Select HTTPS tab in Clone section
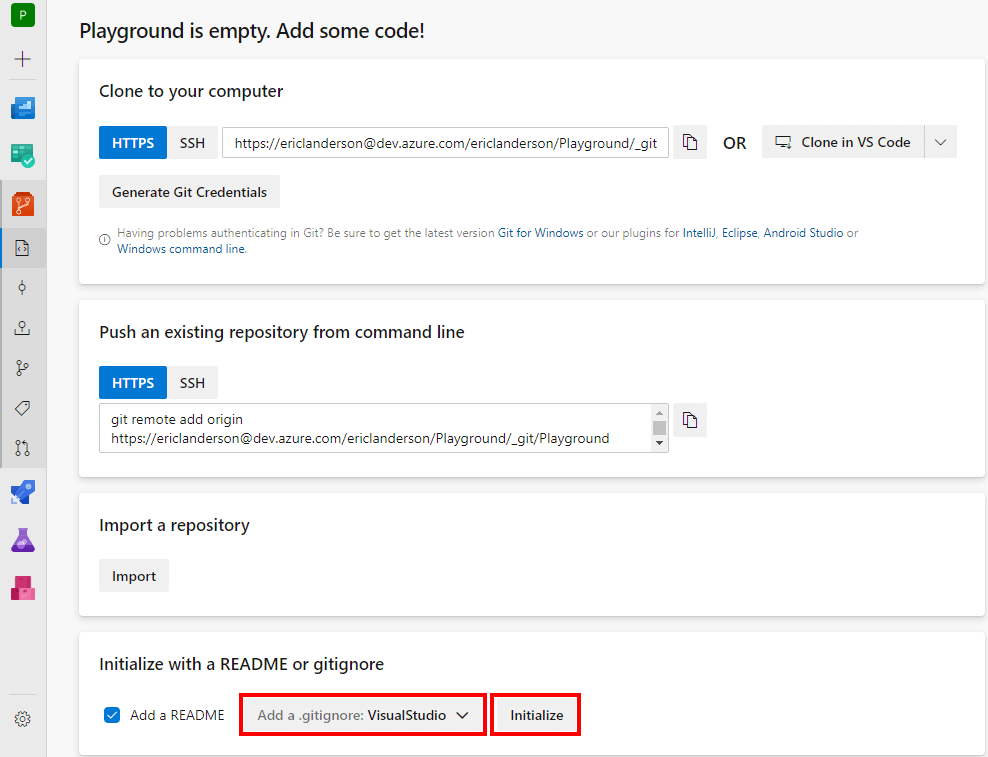This screenshot has height=757, width=988. point(133,142)
